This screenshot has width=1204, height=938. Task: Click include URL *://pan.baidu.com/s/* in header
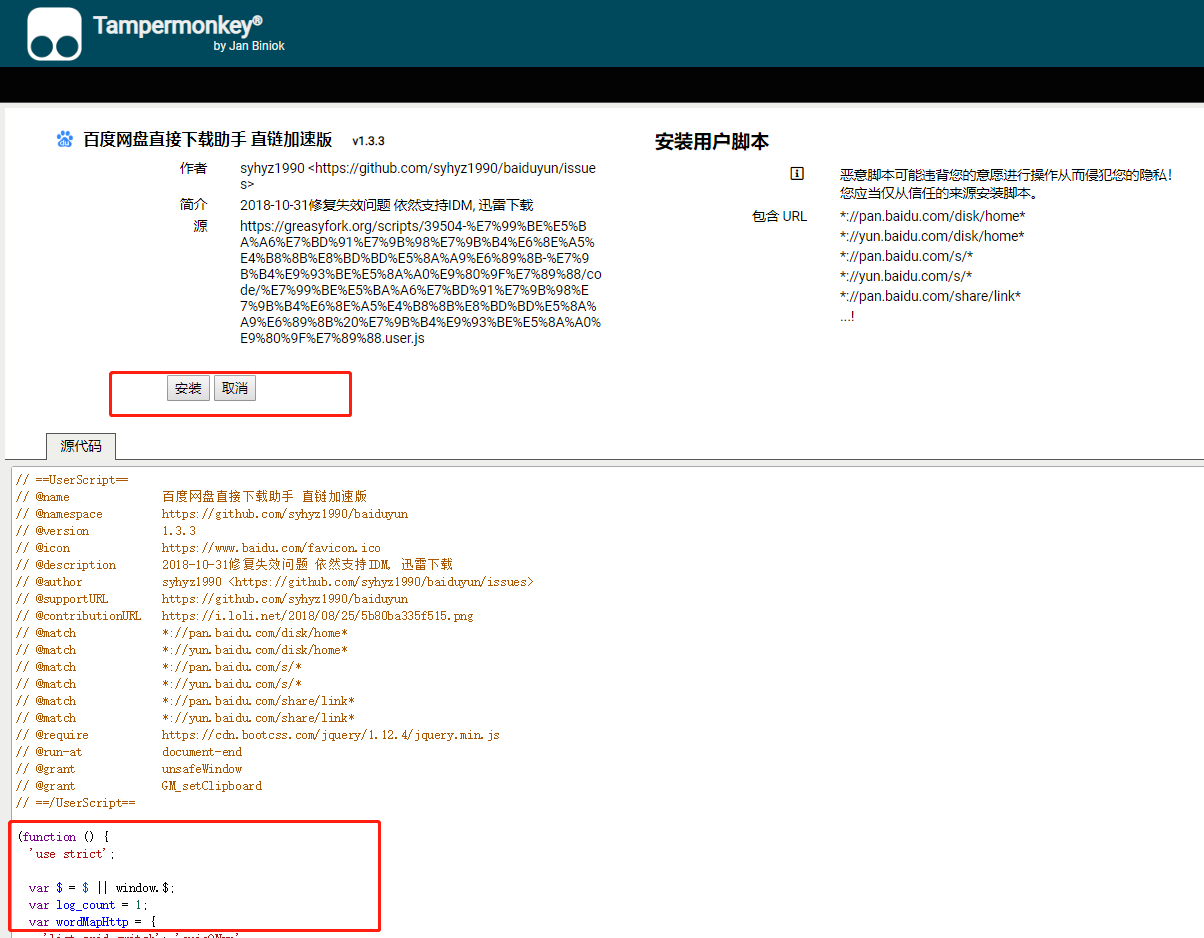tap(906, 256)
